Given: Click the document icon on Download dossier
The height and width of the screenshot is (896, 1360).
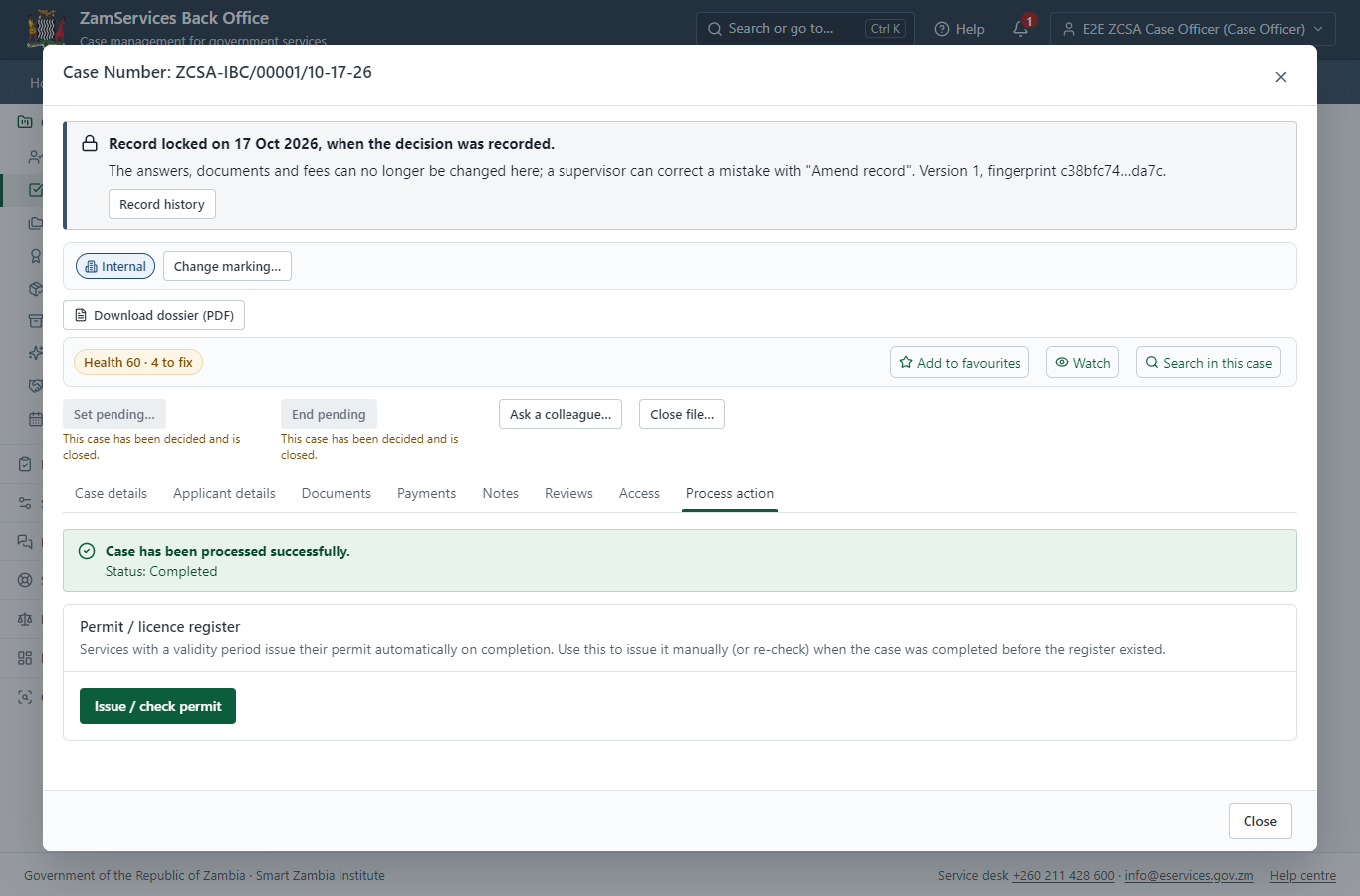Looking at the screenshot, I should click(81, 315).
